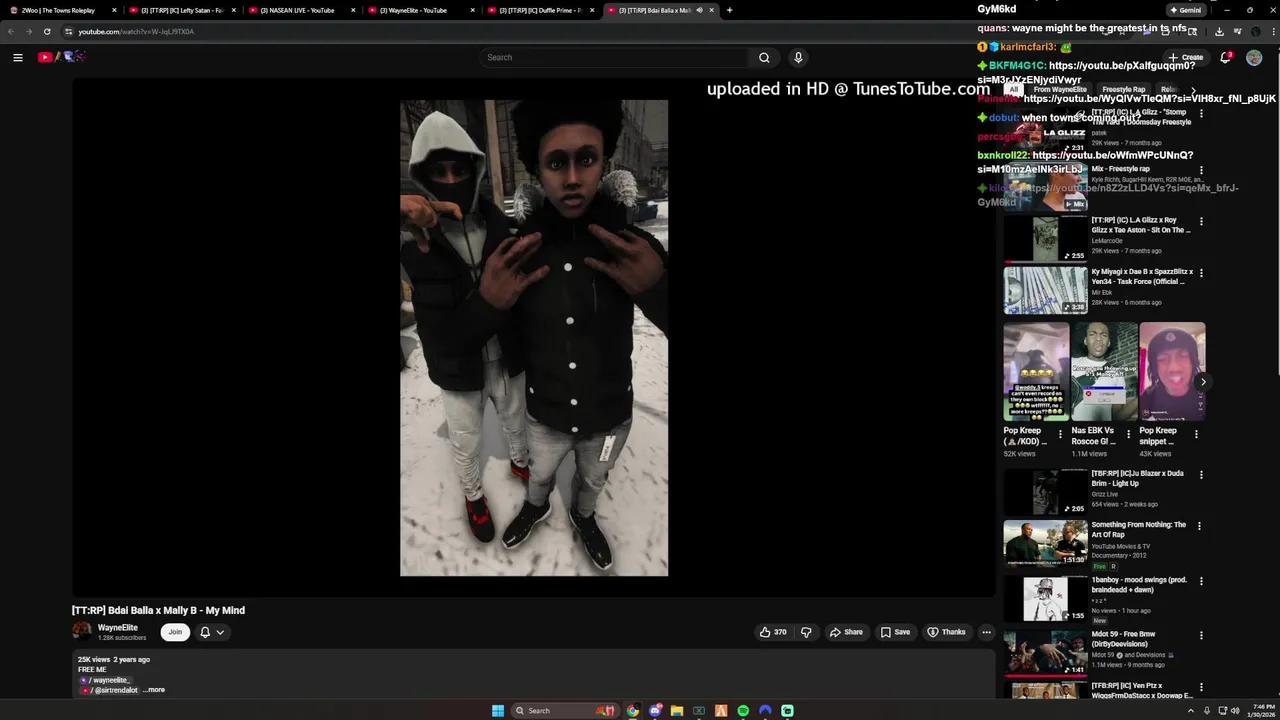Go to the YouTube home logo
The image size is (1280, 720).
62,57
